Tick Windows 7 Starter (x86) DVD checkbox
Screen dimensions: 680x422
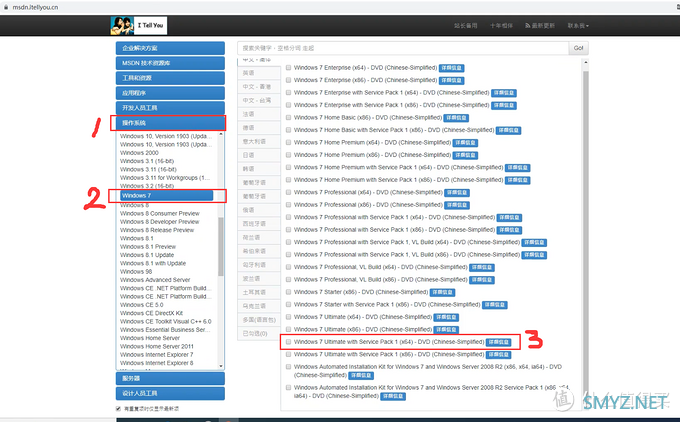(x=288, y=292)
